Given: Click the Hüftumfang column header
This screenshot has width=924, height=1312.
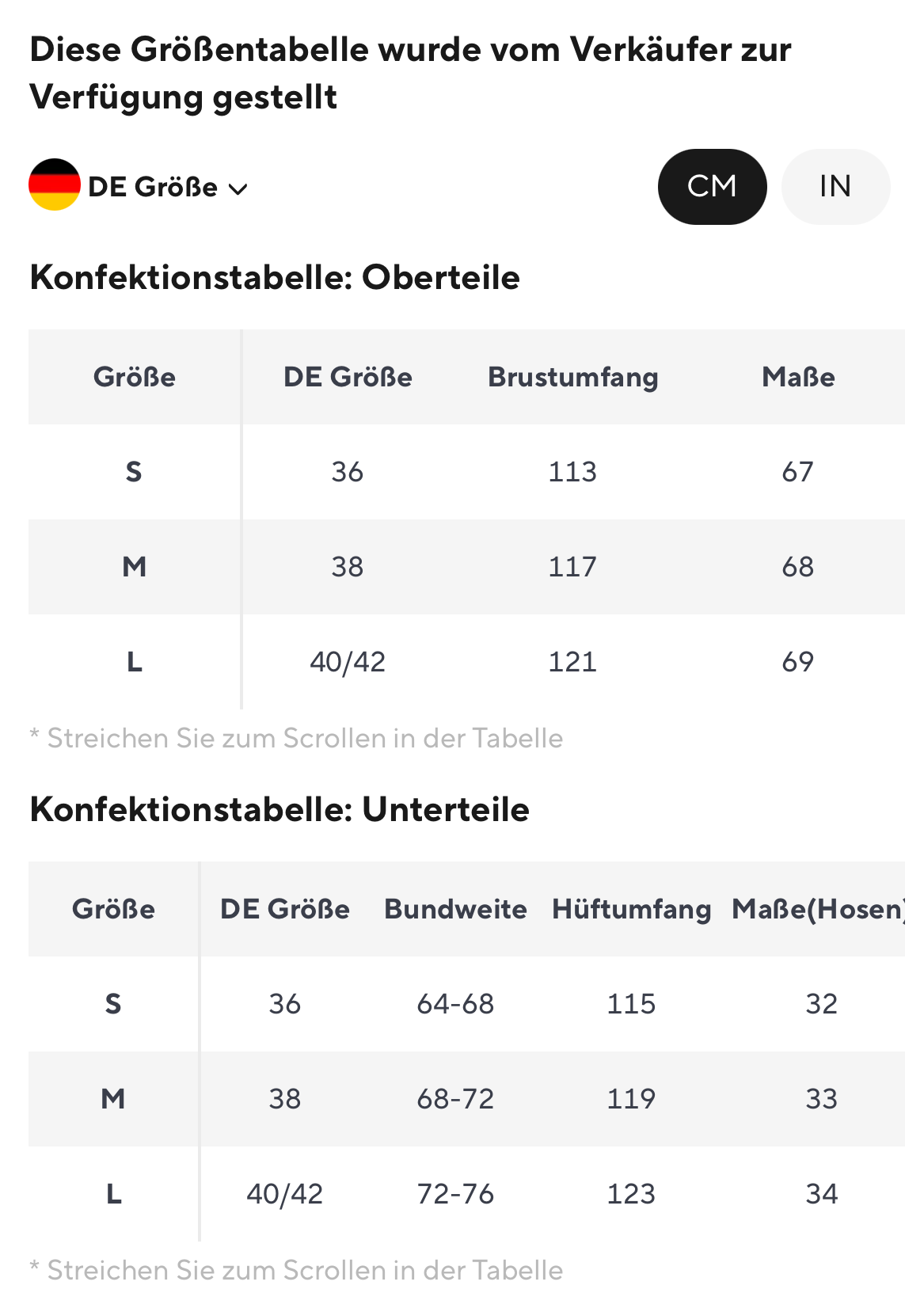Looking at the screenshot, I should click(631, 909).
